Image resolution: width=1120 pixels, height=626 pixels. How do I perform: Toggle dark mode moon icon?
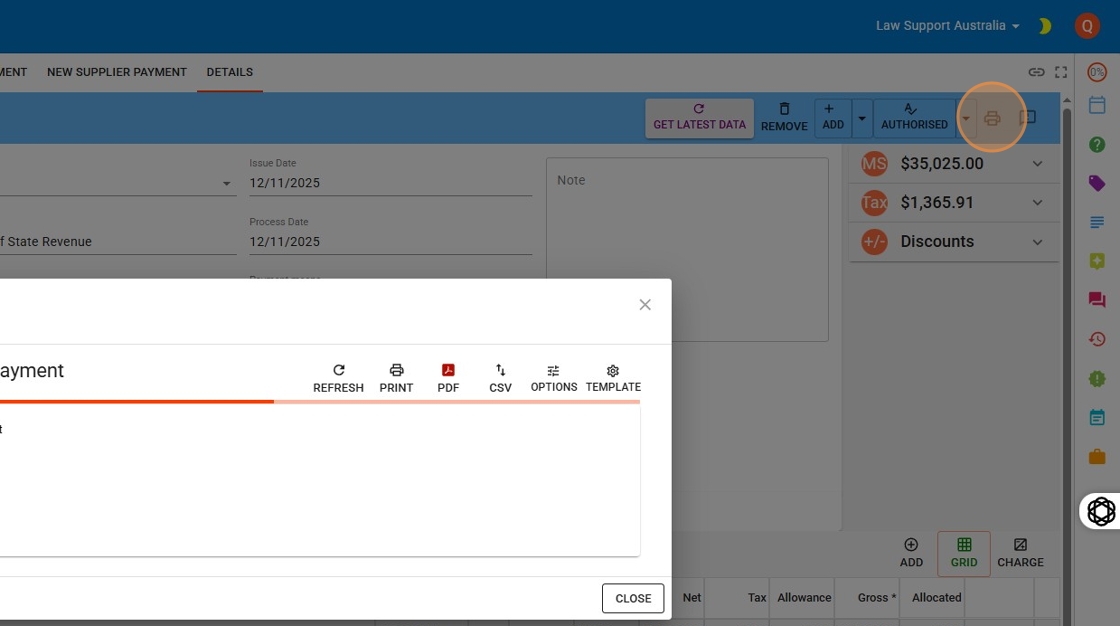click(x=1045, y=26)
